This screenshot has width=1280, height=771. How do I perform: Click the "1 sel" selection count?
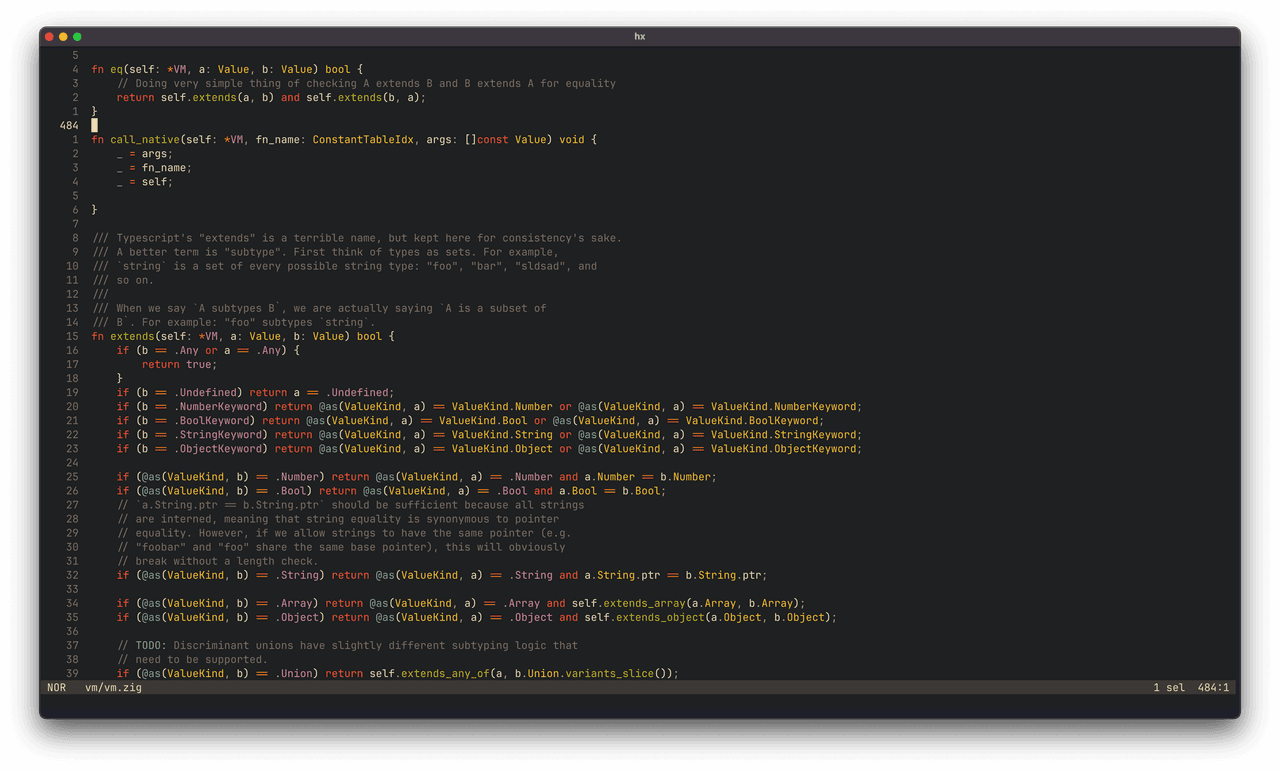pos(1168,688)
